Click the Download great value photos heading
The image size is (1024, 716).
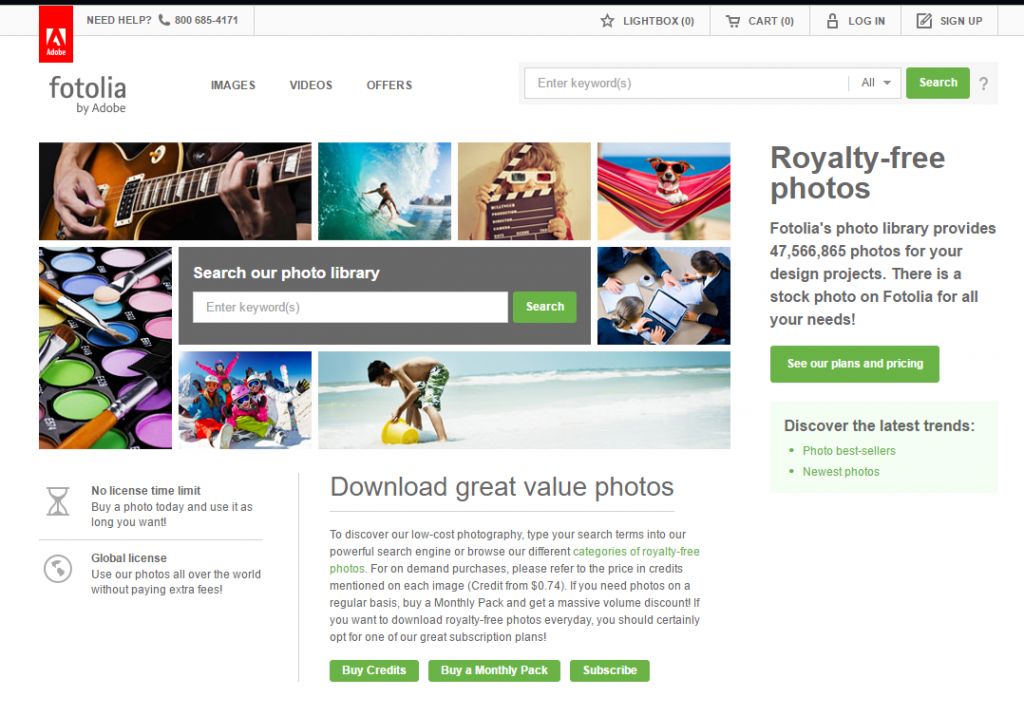tap(502, 487)
